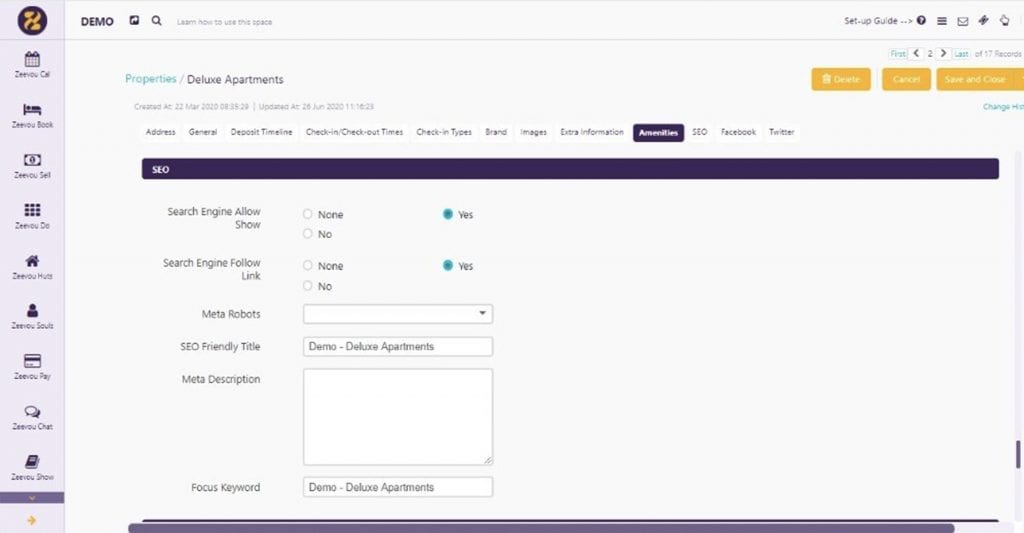Open Zeevou Pay card icon
1024x533 pixels.
coord(32,361)
